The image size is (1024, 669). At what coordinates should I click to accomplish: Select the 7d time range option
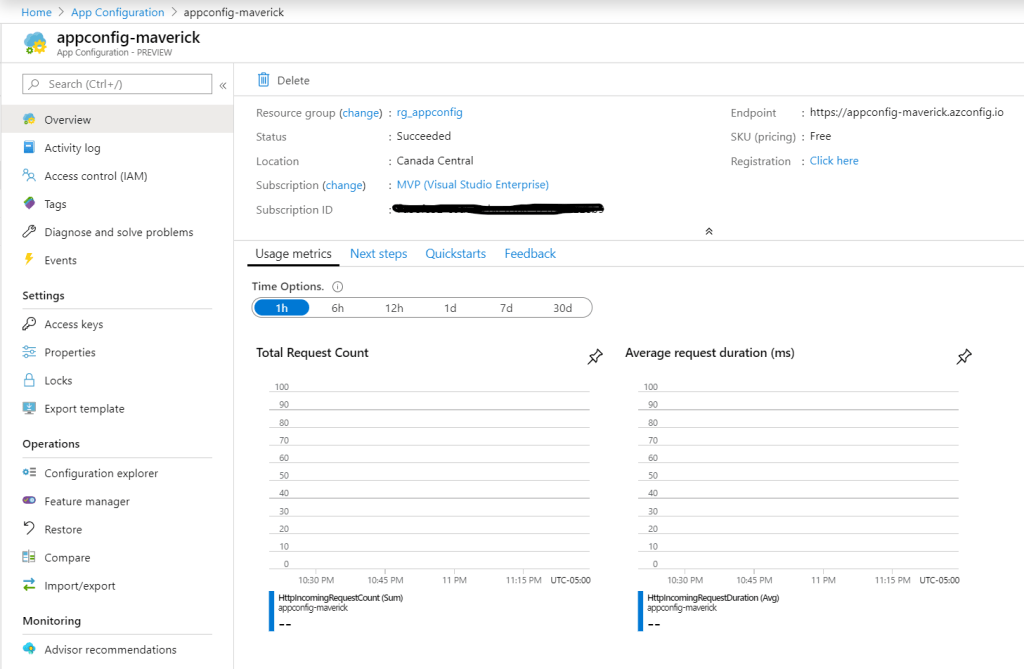point(506,308)
